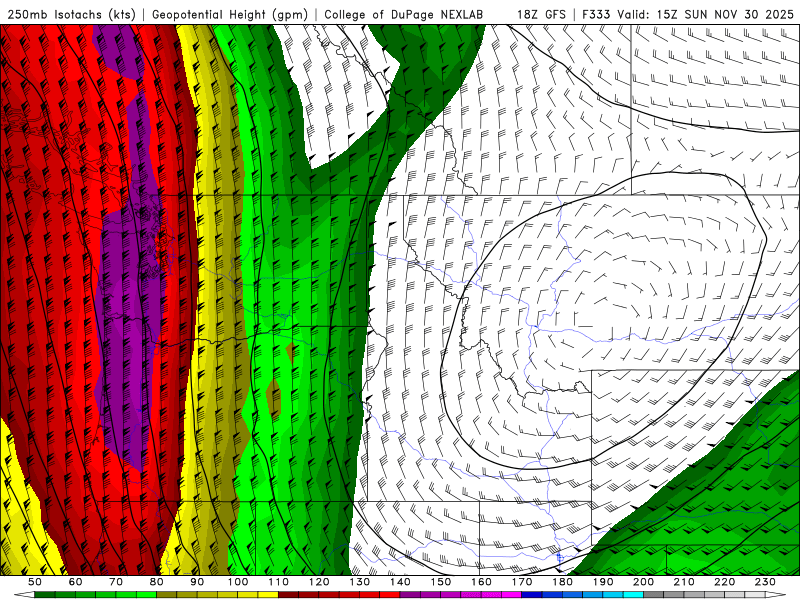Pick the bright red swatch left of 140
800x600 pixels.
point(390,595)
